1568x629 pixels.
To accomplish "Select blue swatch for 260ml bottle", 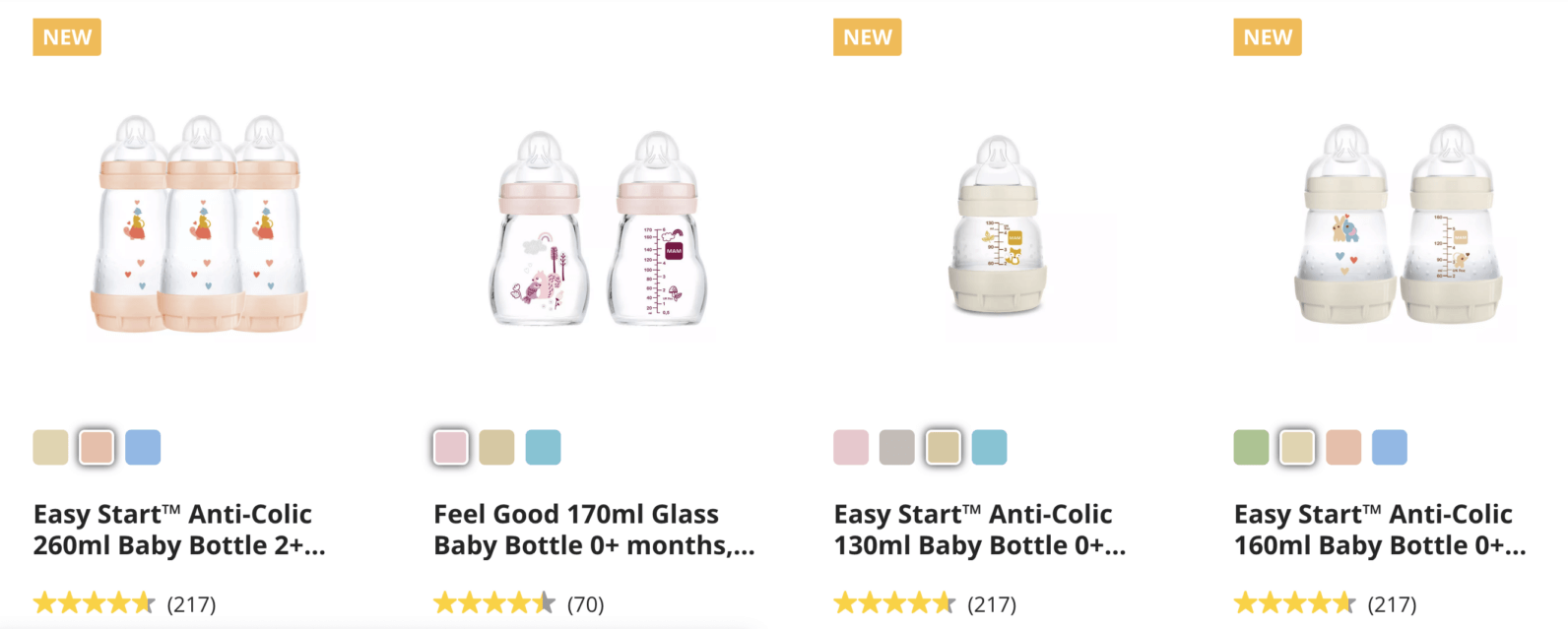I will click(143, 448).
